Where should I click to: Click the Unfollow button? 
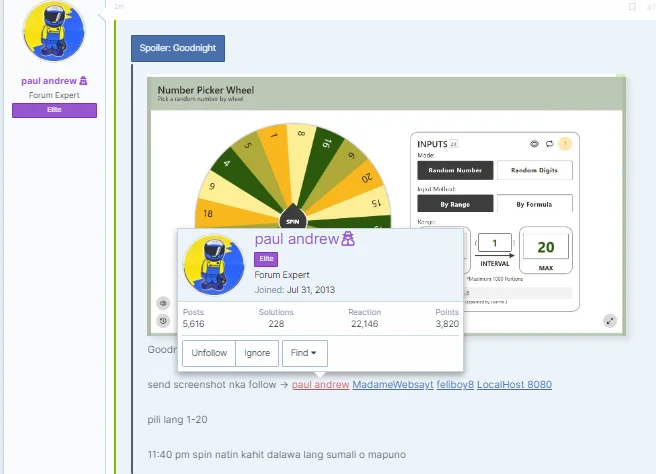click(x=209, y=353)
